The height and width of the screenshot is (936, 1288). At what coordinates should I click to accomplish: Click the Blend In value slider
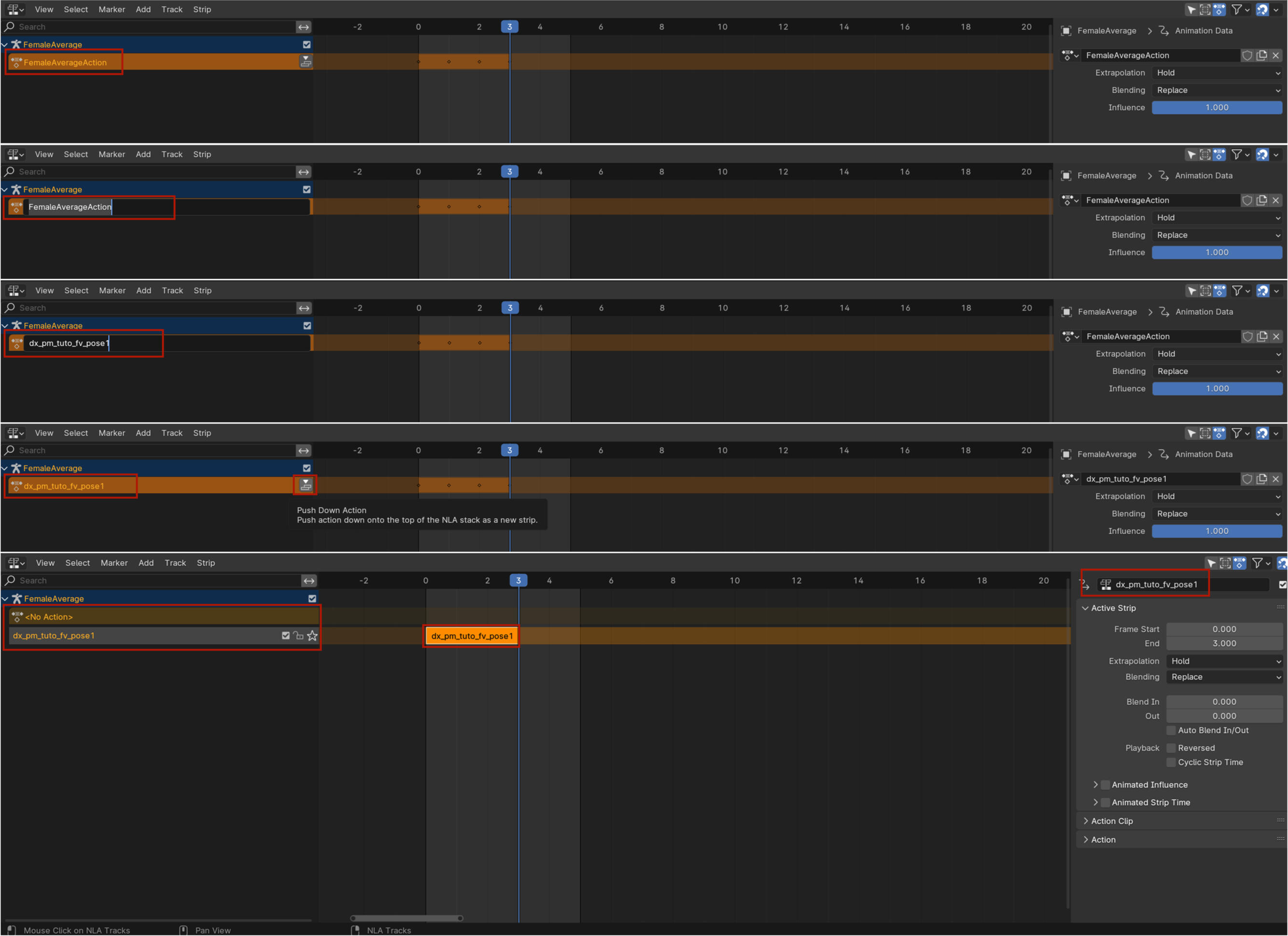point(1224,702)
